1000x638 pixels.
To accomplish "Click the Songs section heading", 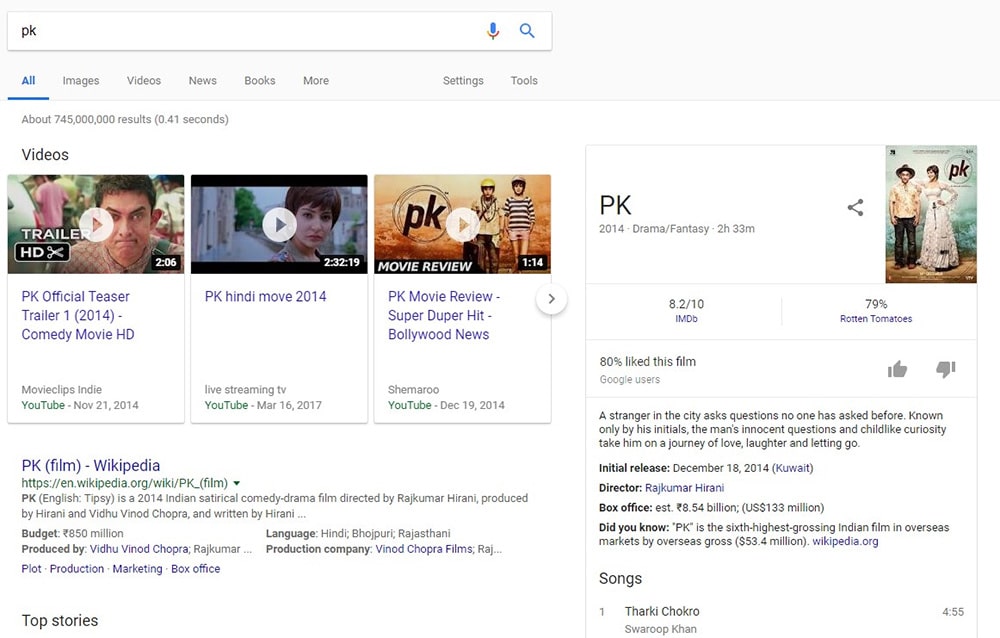I will point(620,578).
